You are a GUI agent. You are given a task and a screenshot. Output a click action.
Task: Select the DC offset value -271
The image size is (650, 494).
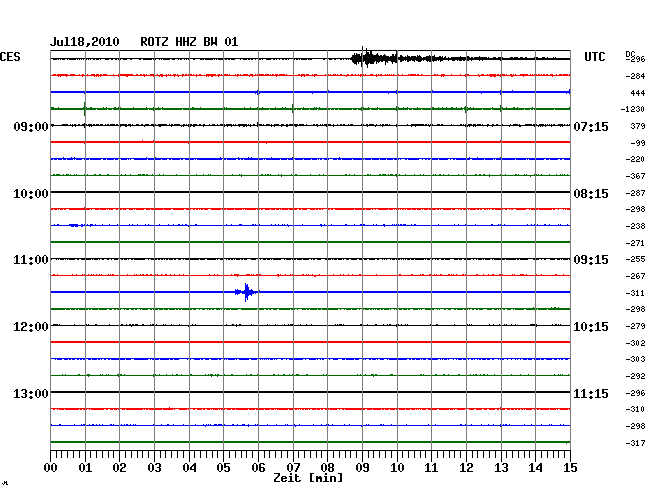[635, 243]
